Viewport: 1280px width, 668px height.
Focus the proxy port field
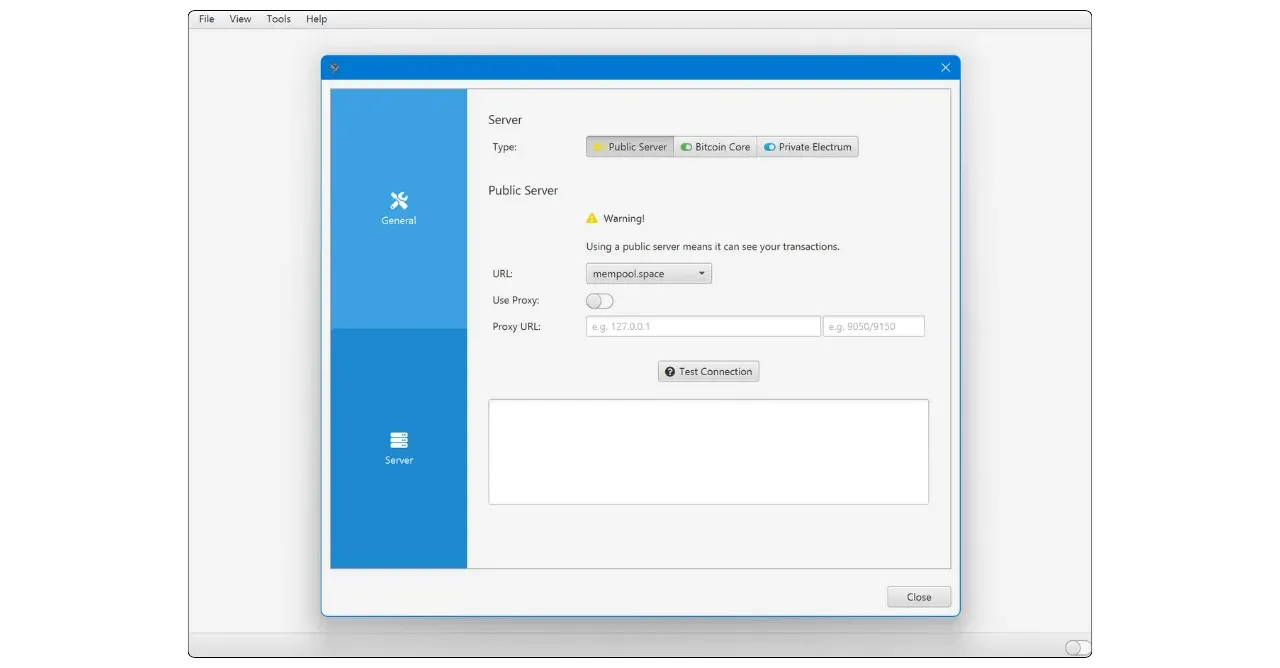tap(873, 327)
